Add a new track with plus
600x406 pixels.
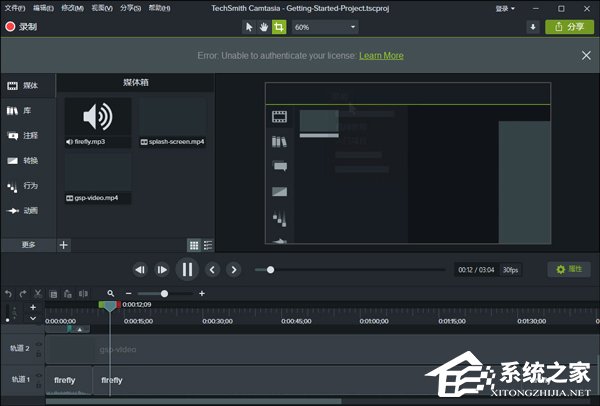pos(33,307)
